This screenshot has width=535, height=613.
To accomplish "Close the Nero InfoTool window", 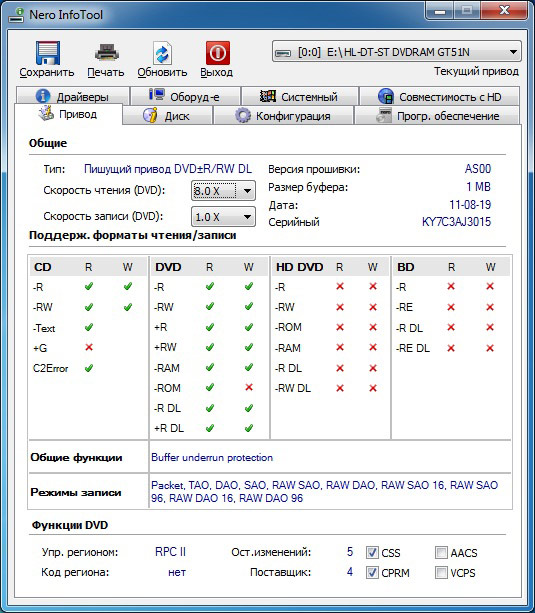I will [x=504, y=11].
